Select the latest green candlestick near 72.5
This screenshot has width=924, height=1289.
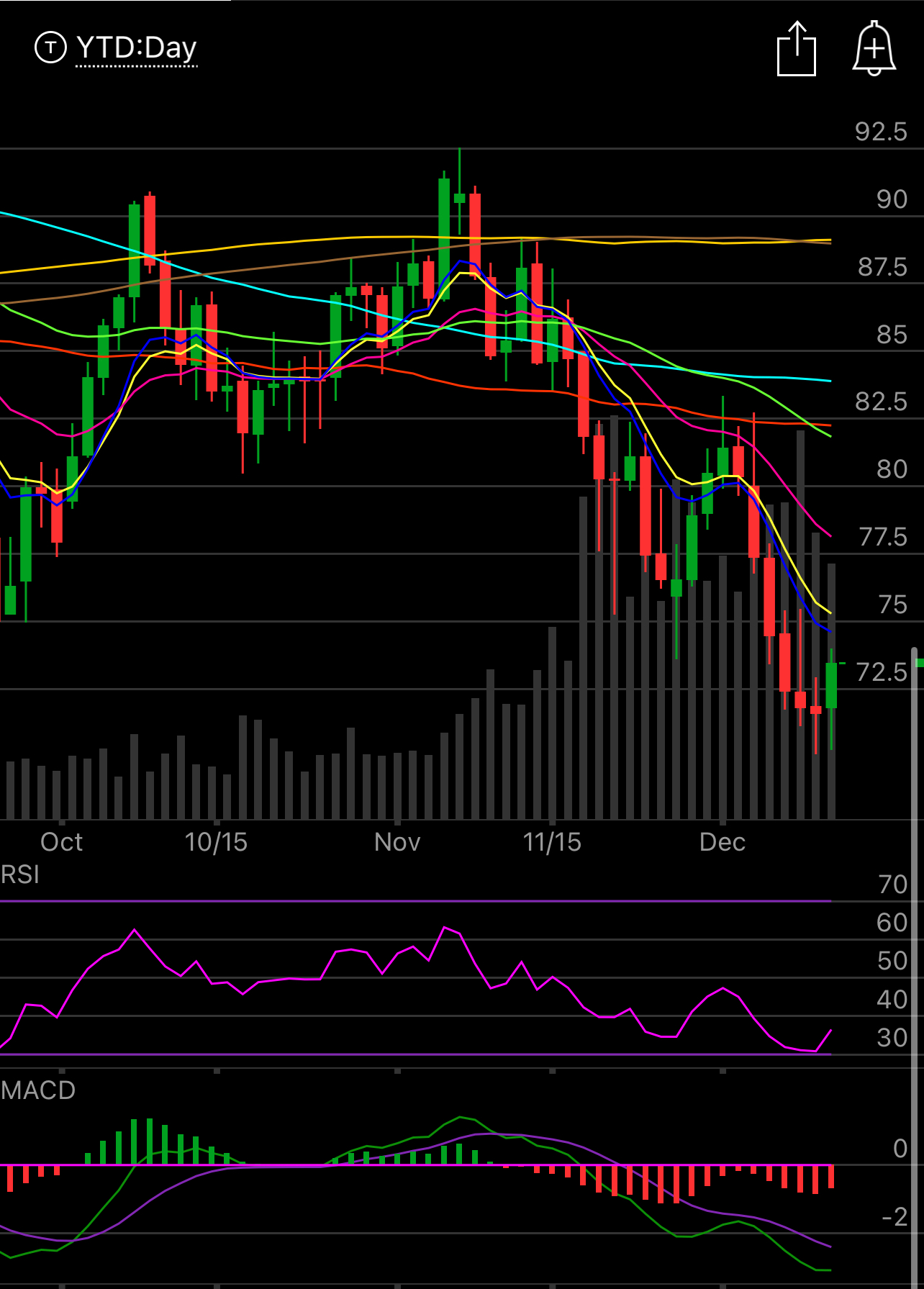click(831, 685)
